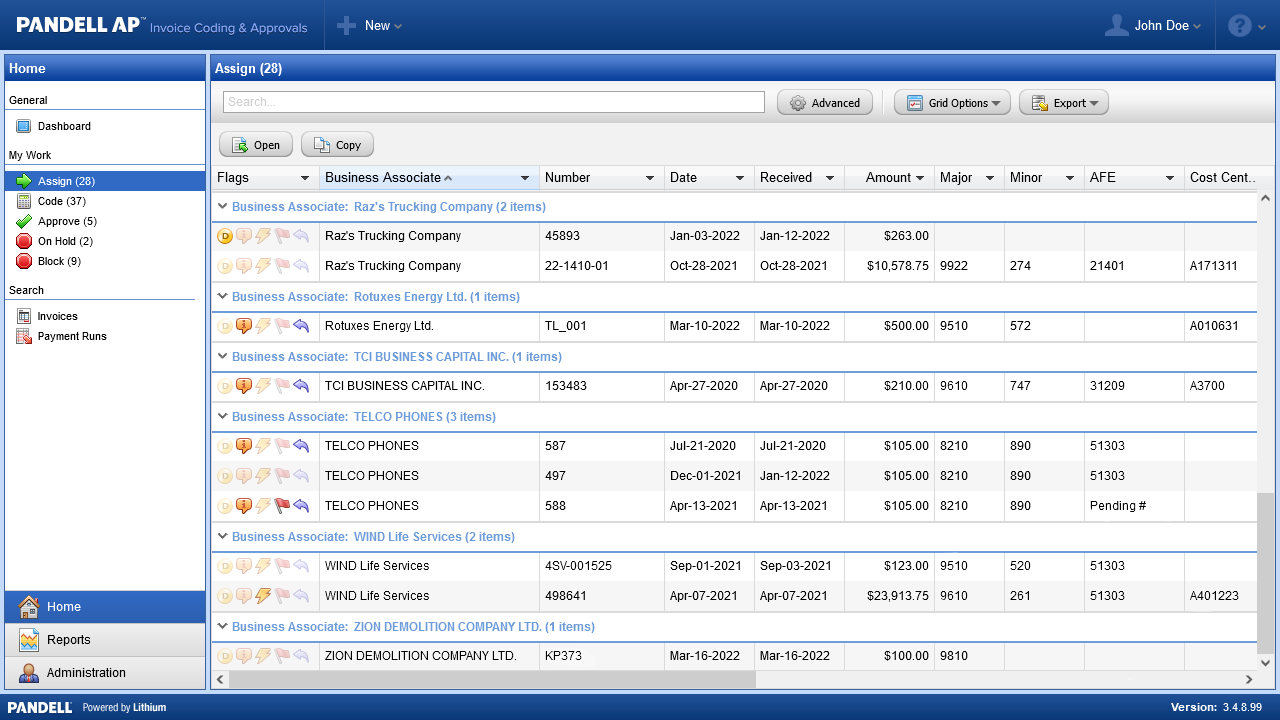
Task: Click into the Search input field
Action: tap(493, 102)
